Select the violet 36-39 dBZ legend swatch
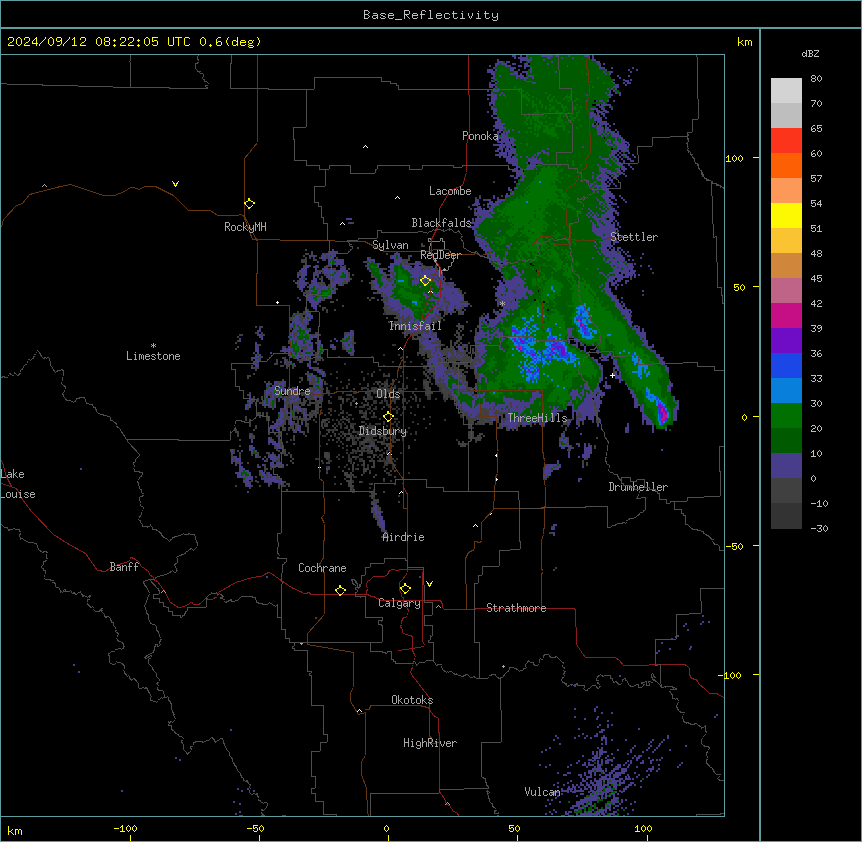Viewport: 862px width, 842px height. (x=786, y=341)
